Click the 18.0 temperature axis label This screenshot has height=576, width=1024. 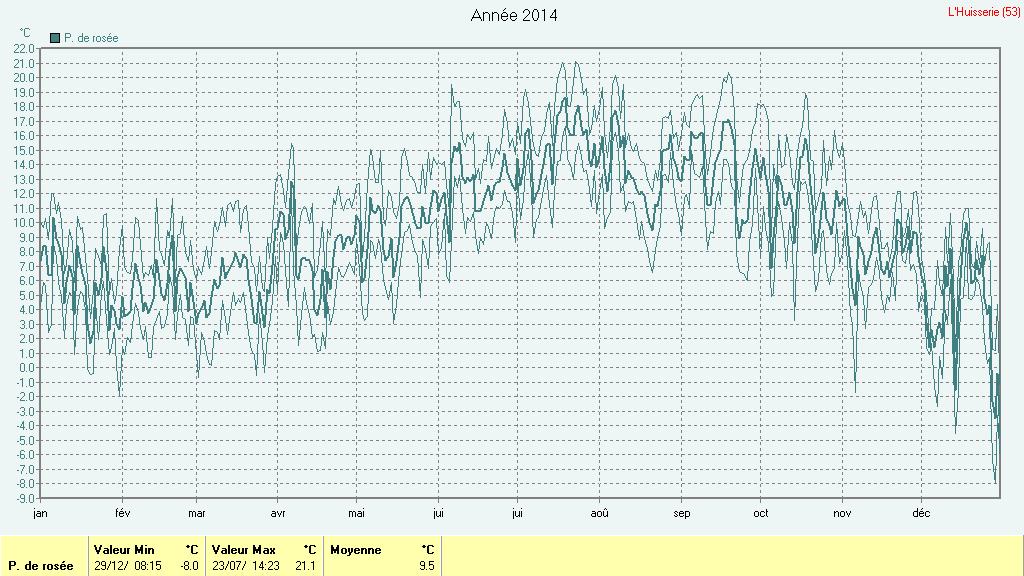[x=24, y=107]
